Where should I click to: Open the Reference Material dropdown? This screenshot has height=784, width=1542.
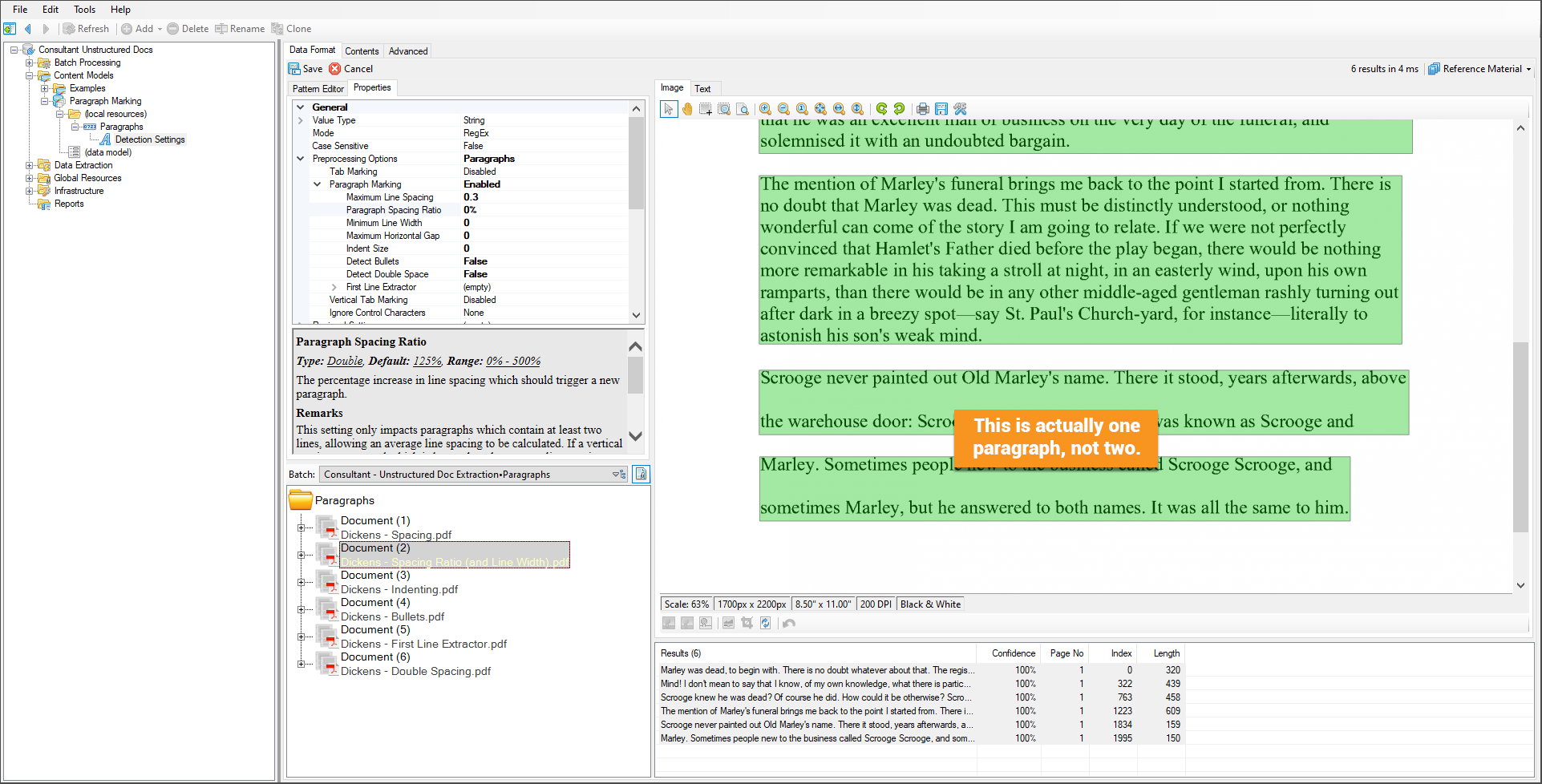[1480, 69]
